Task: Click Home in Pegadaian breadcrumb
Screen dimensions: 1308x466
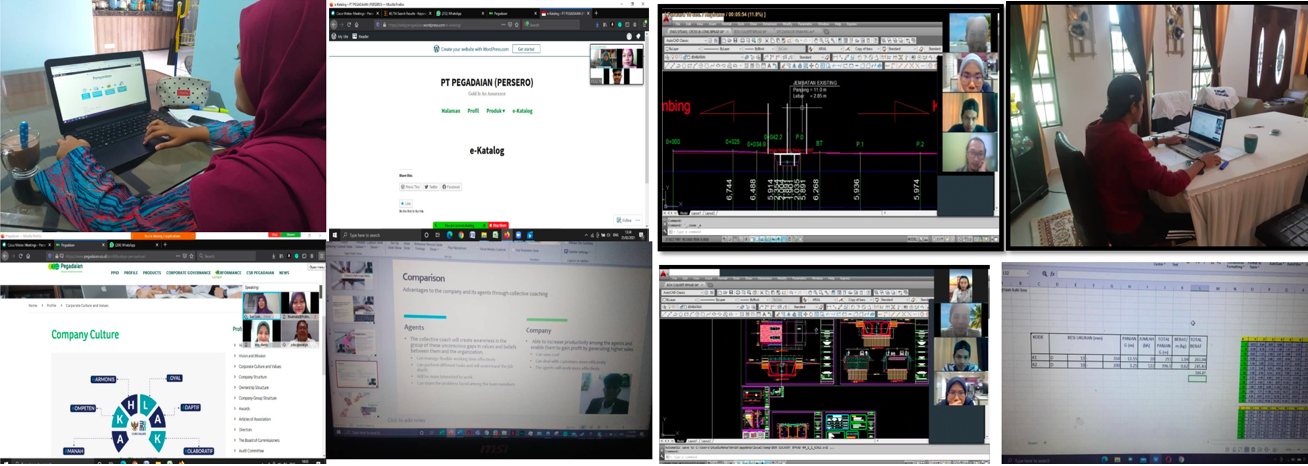Action: tap(33, 306)
